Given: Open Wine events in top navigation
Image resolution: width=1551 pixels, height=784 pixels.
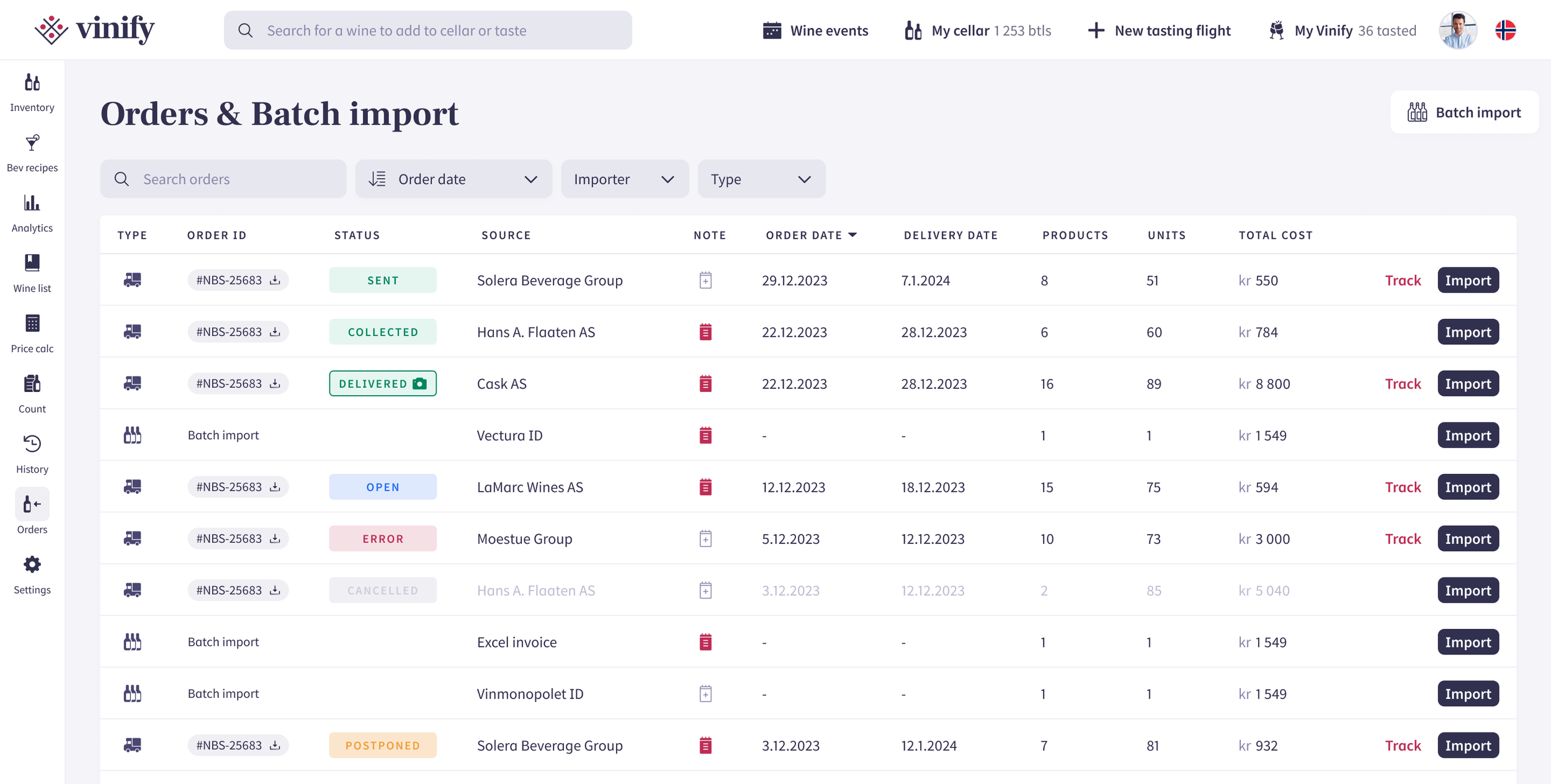Looking at the screenshot, I should [x=815, y=30].
